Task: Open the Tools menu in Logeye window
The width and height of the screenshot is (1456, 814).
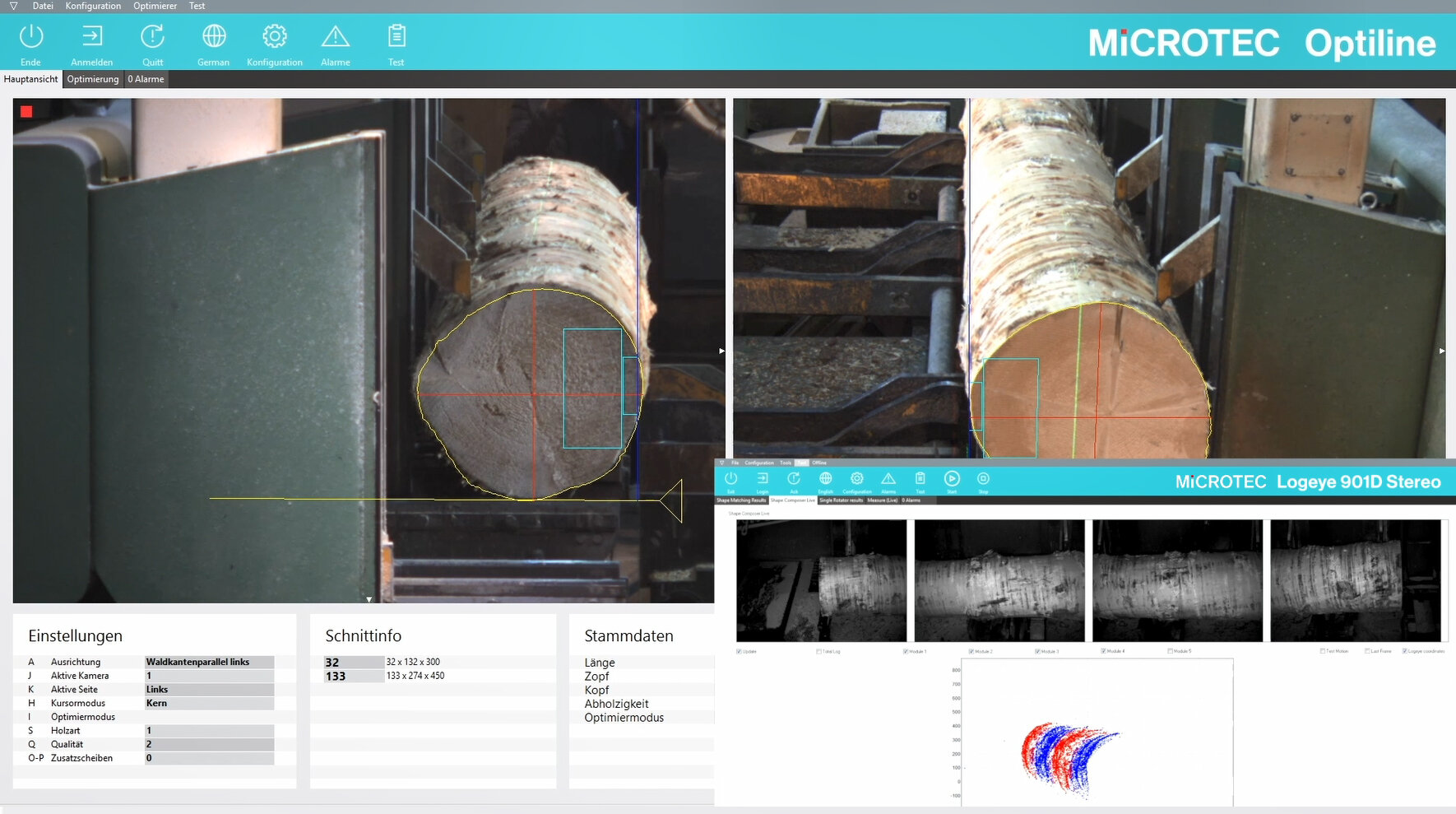Action: (786, 463)
